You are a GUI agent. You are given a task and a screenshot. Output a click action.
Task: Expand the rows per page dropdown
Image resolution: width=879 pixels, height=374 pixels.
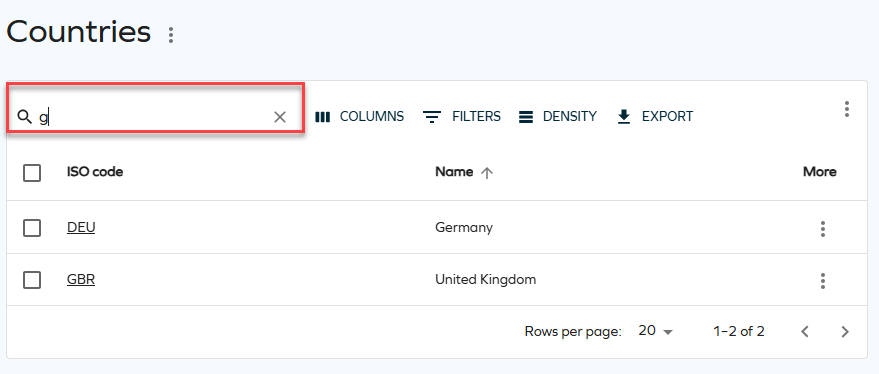pos(655,331)
